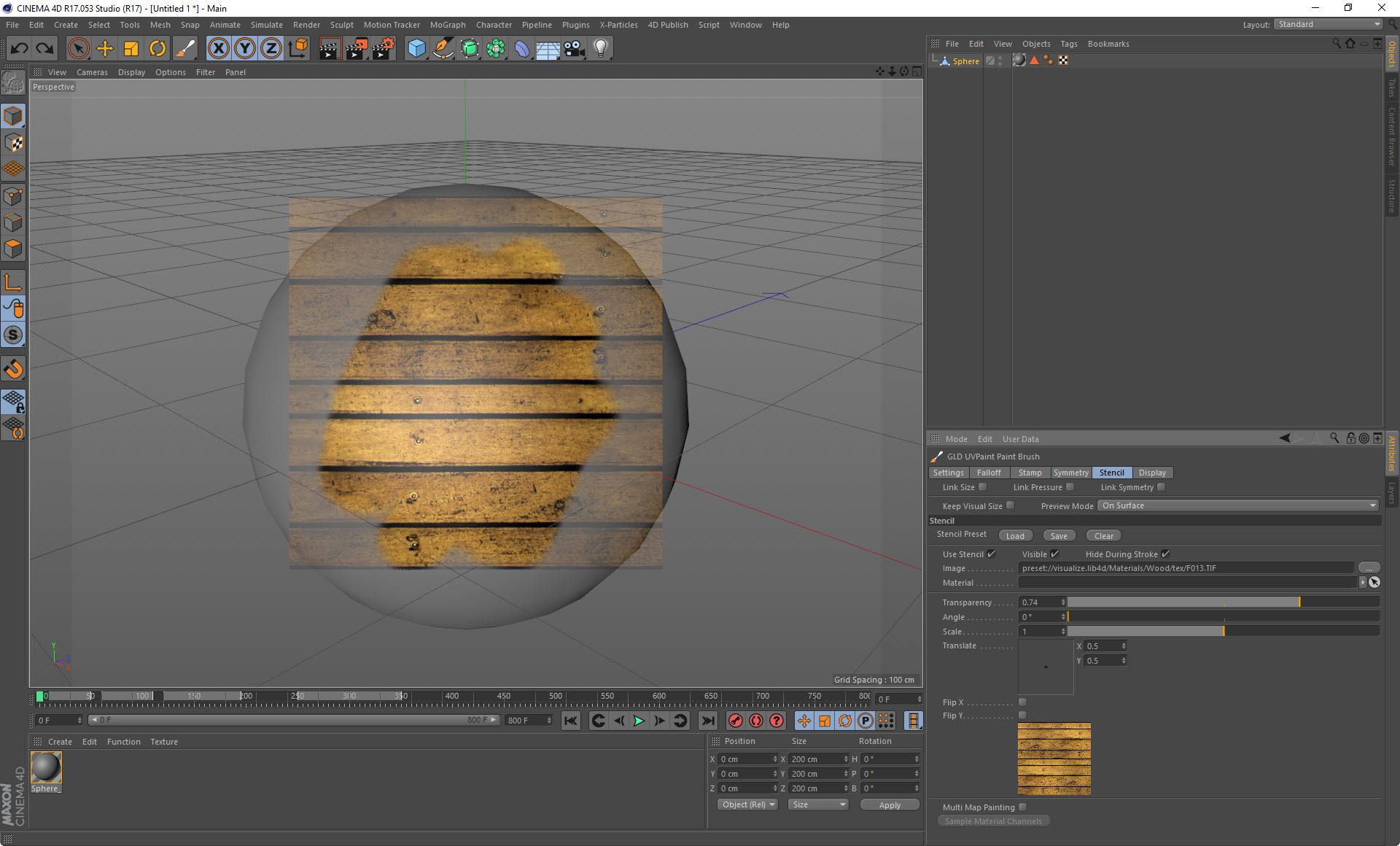Open the Sculpt menu
Viewport: 1400px width, 846px height.
(341, 25)
